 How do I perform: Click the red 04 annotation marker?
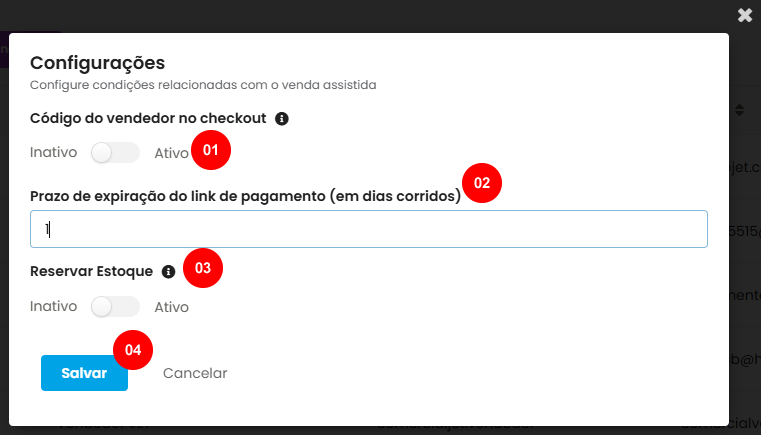coord(133,350)
